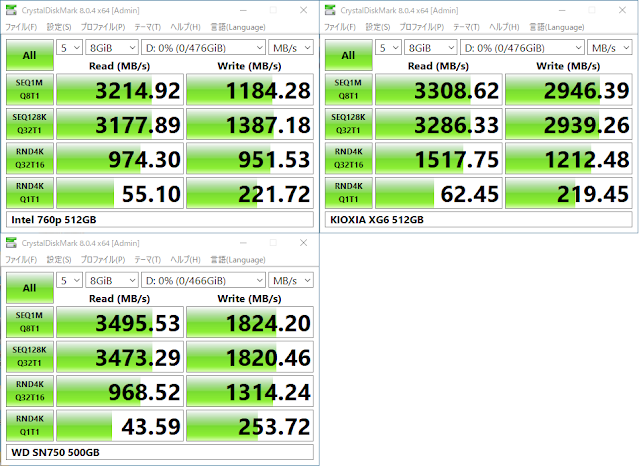Viewport: 639px width, 466px height.
Task: Open ヘルプ(H) menu in WD SN750 window
Action: (185, 260)
